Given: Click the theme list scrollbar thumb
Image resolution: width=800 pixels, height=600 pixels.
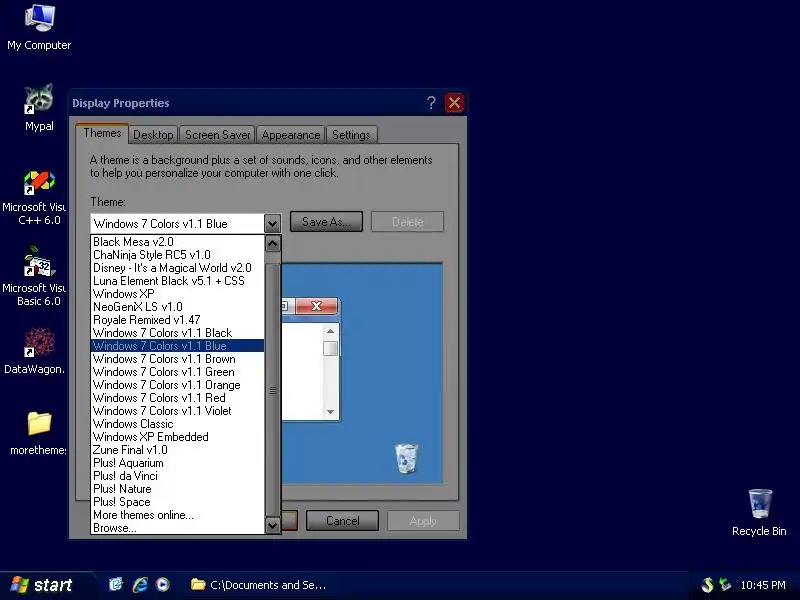Looking at the screenshot, I should click(272, 390).
